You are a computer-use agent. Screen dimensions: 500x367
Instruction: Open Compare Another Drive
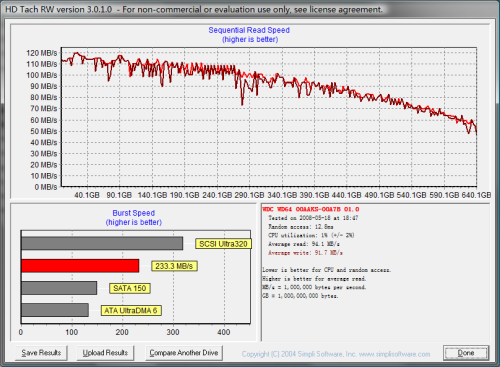point(184,353)
